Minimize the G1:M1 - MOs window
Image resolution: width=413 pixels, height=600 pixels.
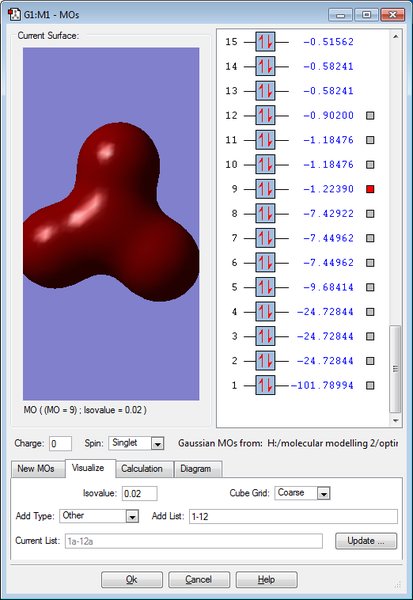coord(341,15)
